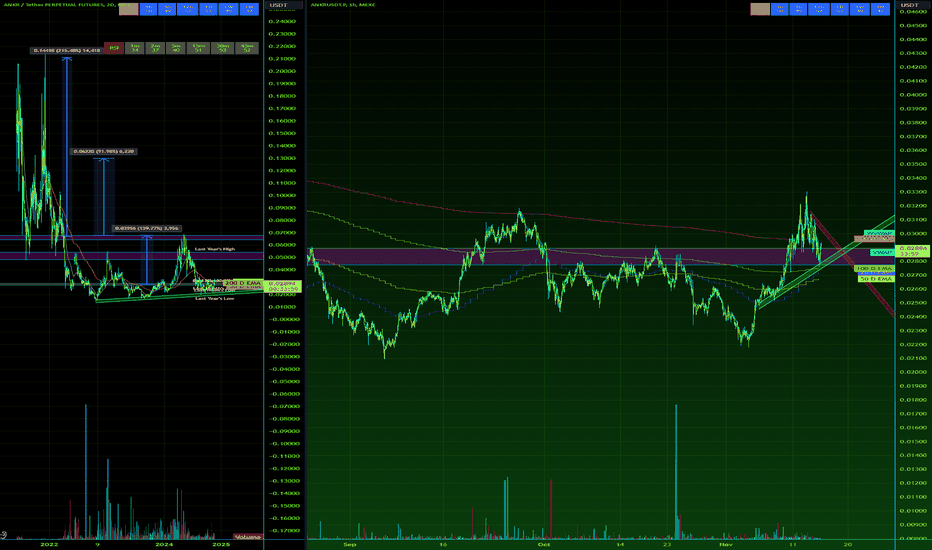Select the 129.77% price range measurement label

pos(146,228)
